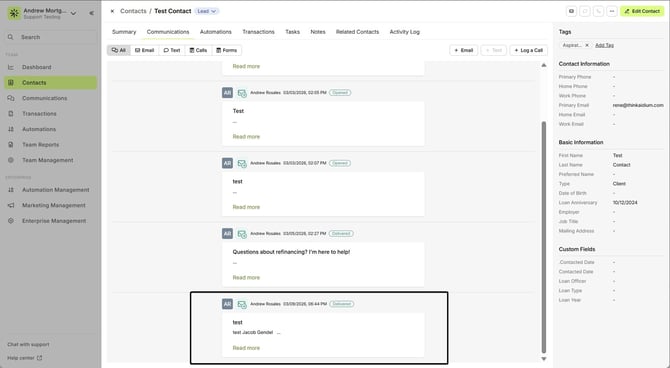Viewport: 670px width, 368px height.
Task: Click email icon on the 06:44 PM message
Action: 242,304
